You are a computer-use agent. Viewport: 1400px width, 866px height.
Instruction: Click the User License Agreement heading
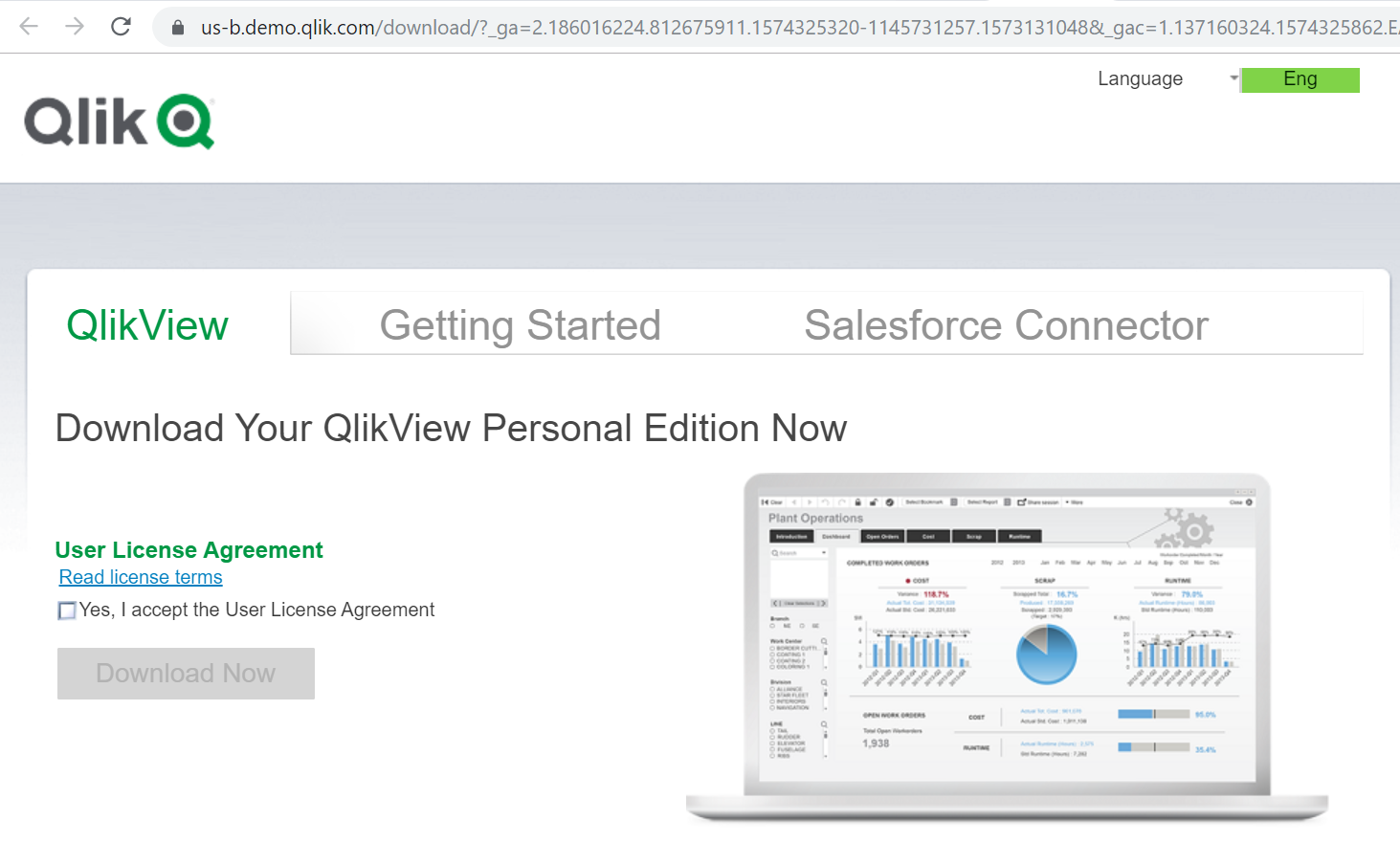coord(189,550)
